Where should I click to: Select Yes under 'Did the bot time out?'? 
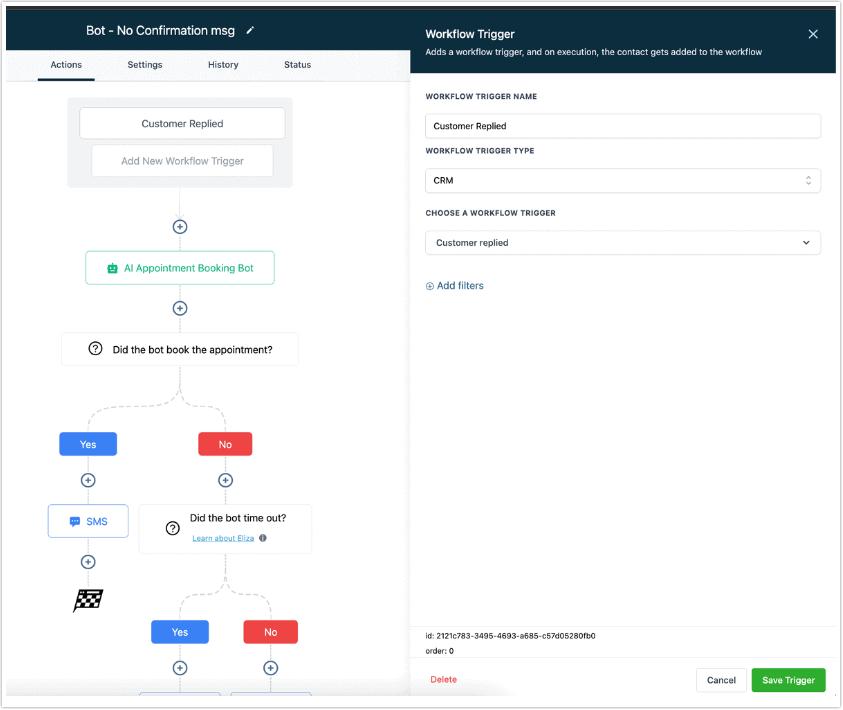180,633
